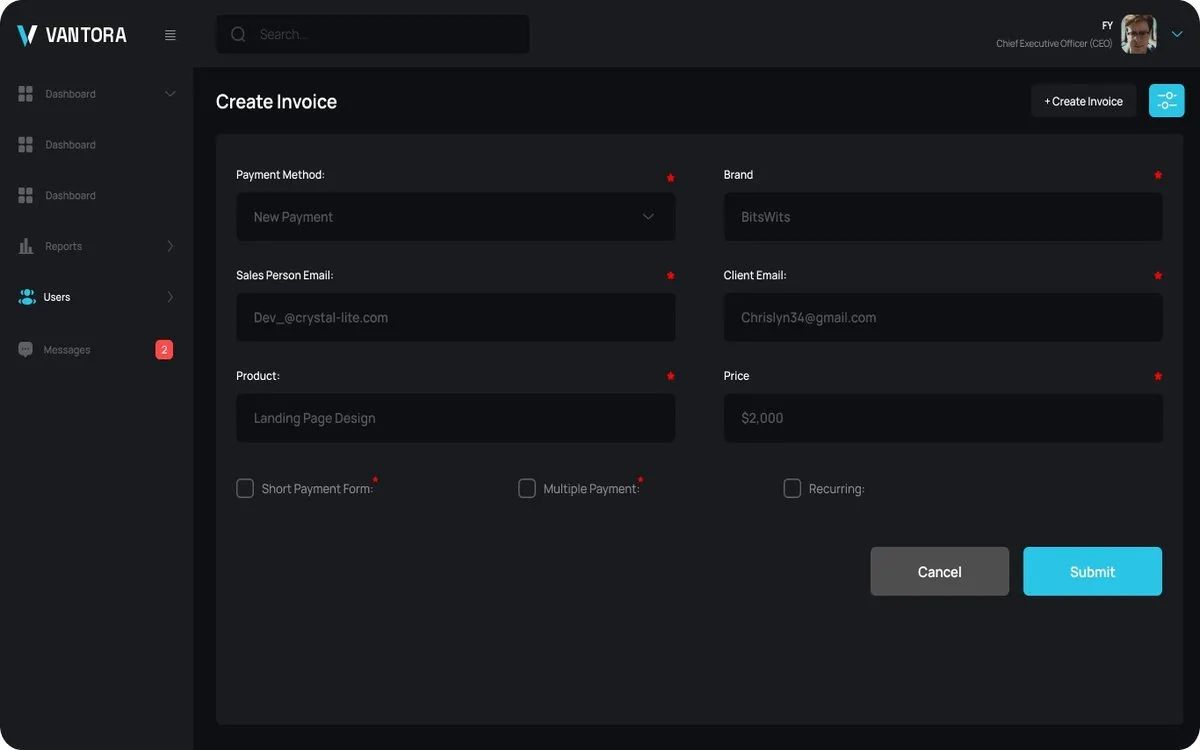Screen dimensions: 1200x750
Task: Click the Vantora logo
Action: tap(72, 35)
